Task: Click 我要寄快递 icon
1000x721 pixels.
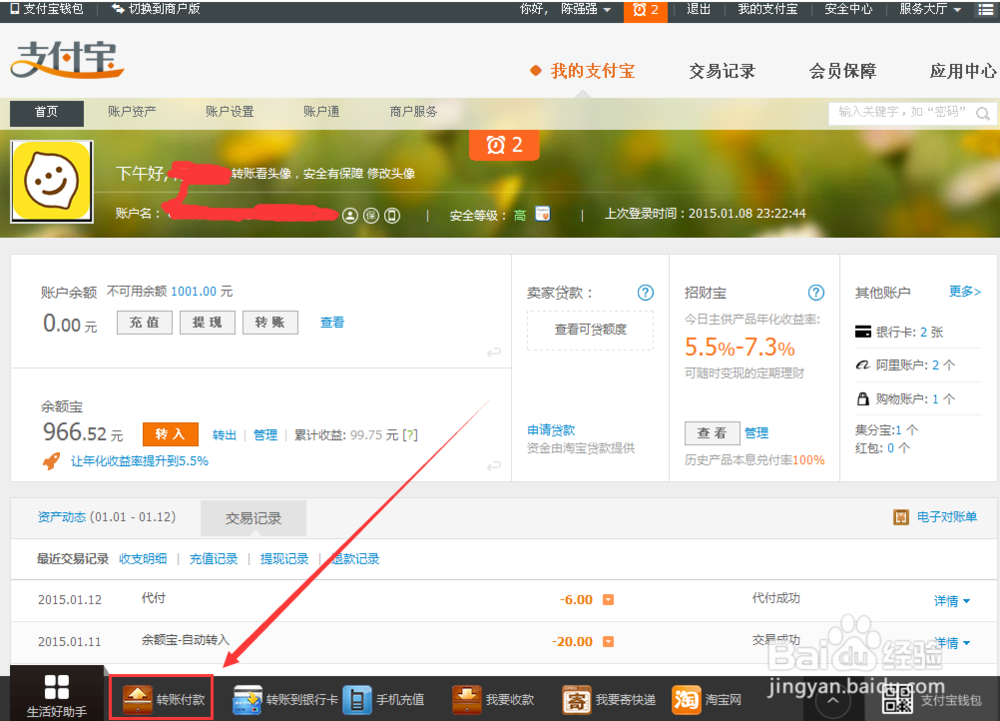Action: pos(577,699)
